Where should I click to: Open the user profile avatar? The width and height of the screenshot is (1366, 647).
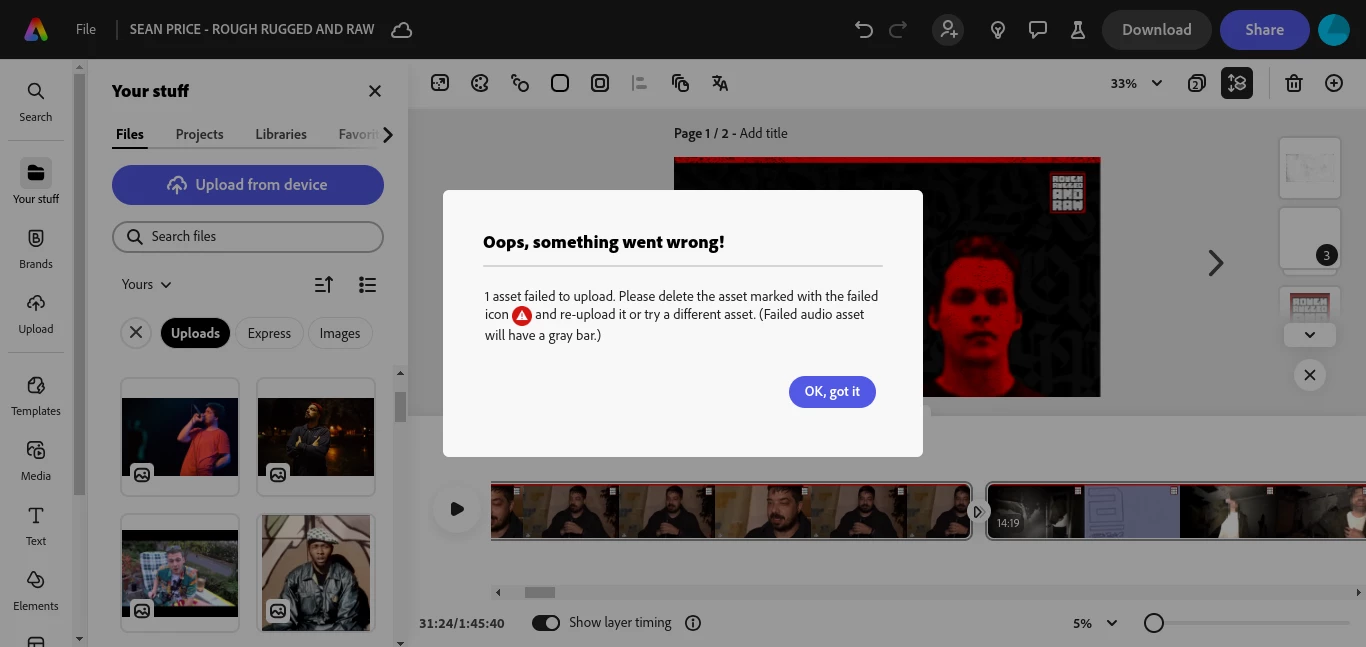[x=1334, y=30]
